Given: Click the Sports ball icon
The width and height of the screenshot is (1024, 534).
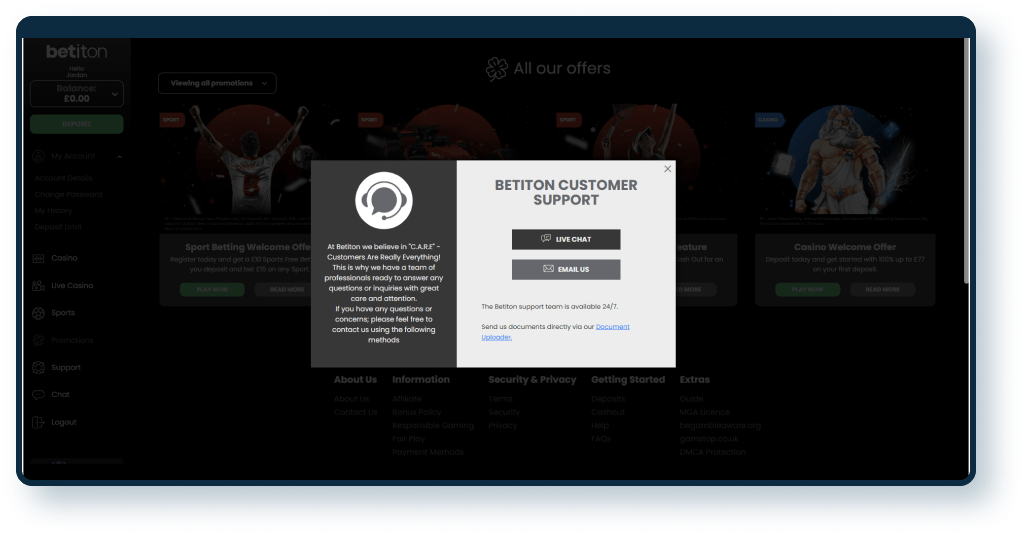Looking at the screenshot, I should (39, 313).
